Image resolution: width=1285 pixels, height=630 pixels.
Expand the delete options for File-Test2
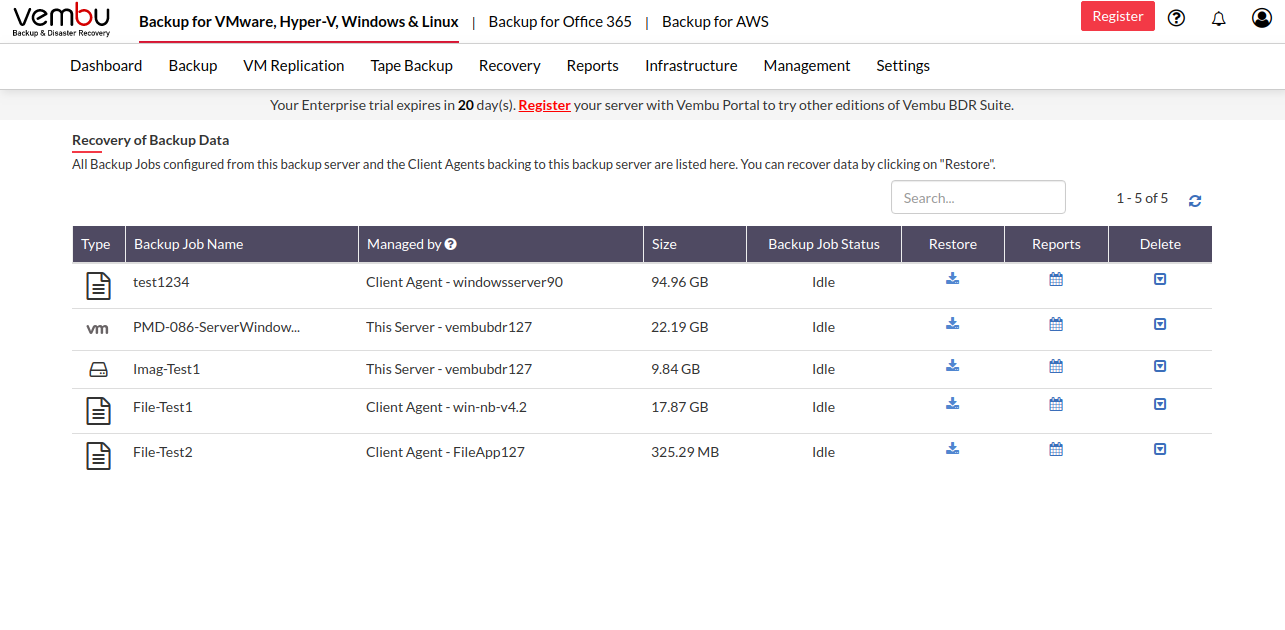1160,449
